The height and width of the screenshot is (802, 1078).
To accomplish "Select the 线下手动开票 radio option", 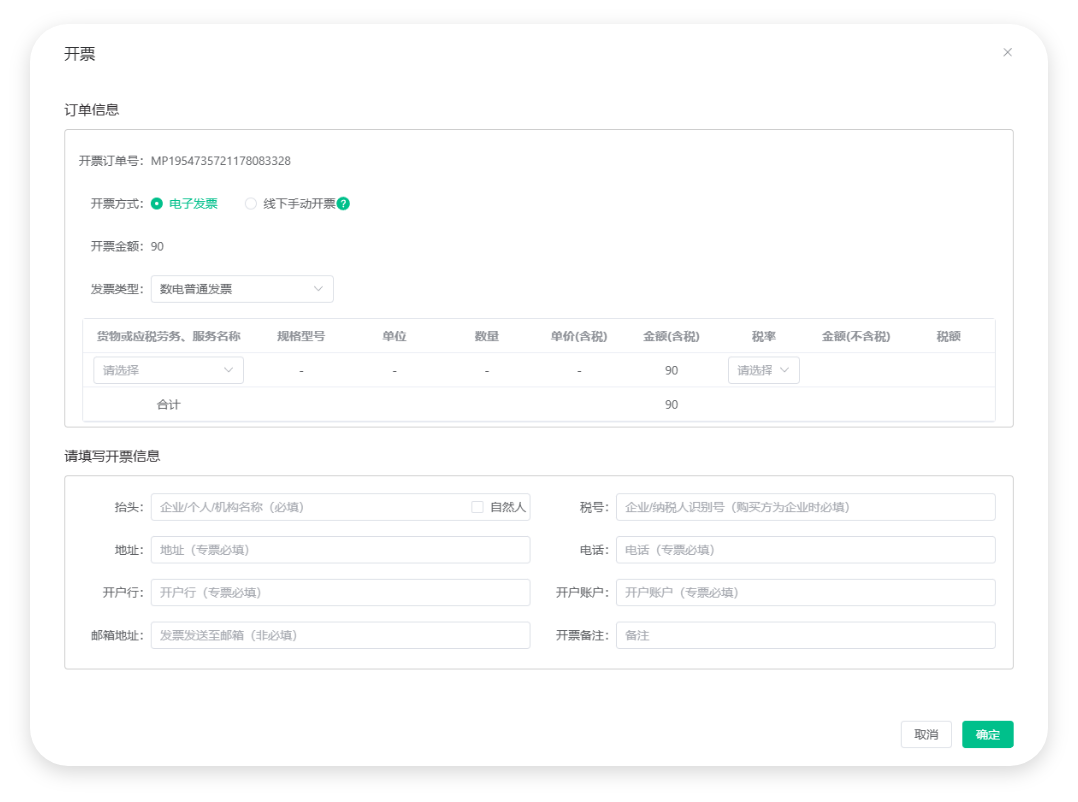I will point(251,204).
